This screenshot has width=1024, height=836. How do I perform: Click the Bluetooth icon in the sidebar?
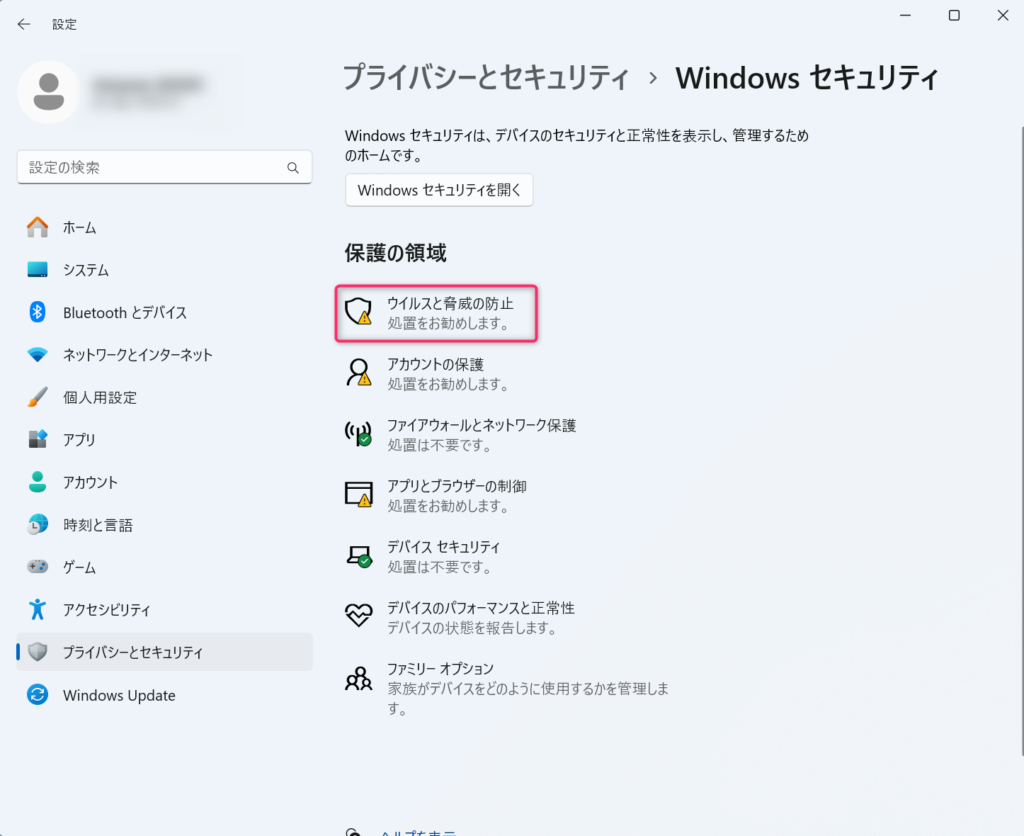click(37, 312)
